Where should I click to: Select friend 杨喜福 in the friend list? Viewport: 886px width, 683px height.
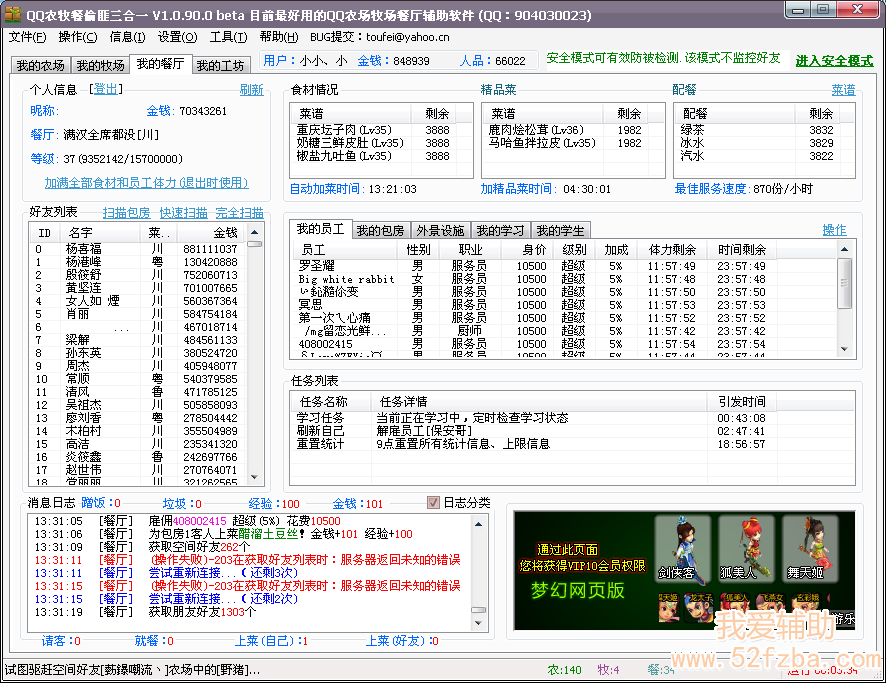[x=84, y=249]
